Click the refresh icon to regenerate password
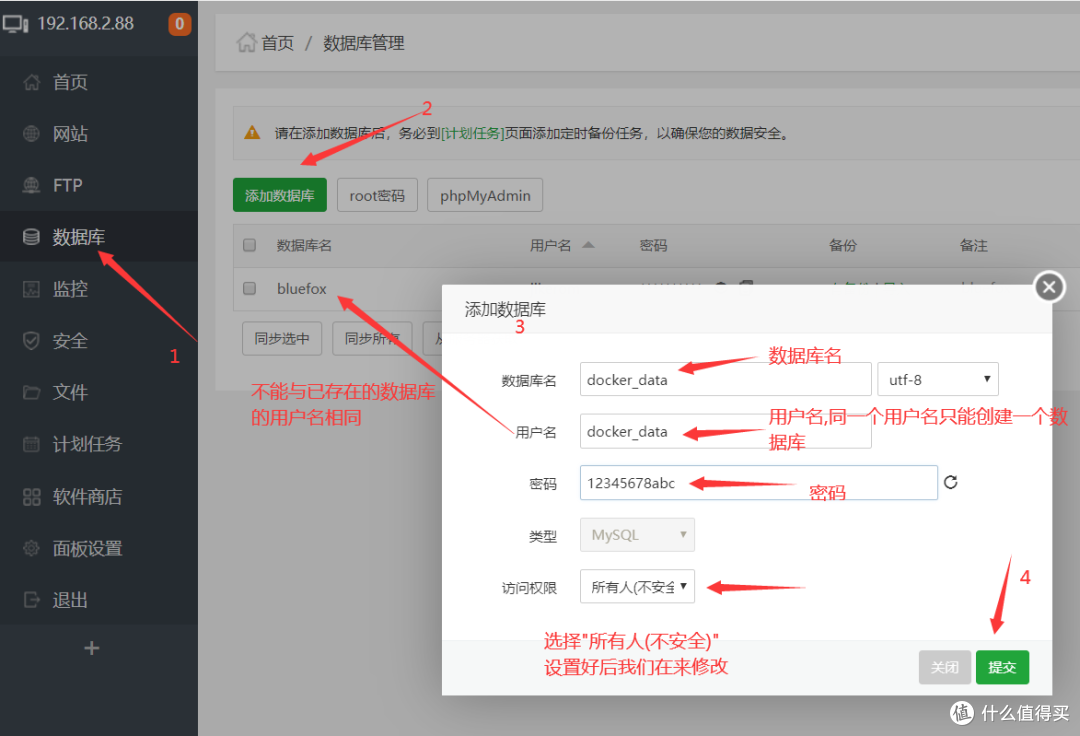The image size is (1080, 736). coord(951,483)
